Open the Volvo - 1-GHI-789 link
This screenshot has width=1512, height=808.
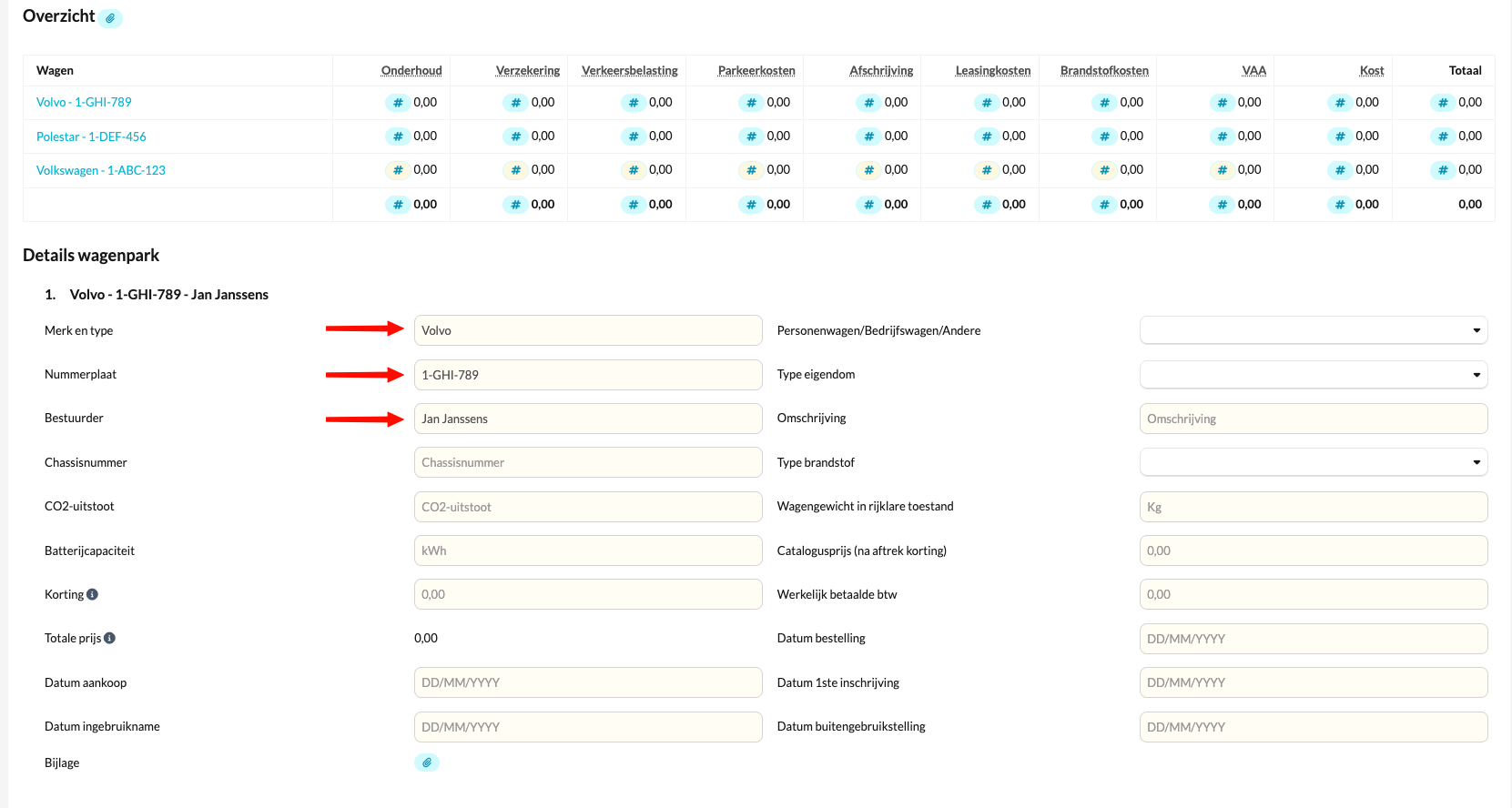(x=84, y=102)
